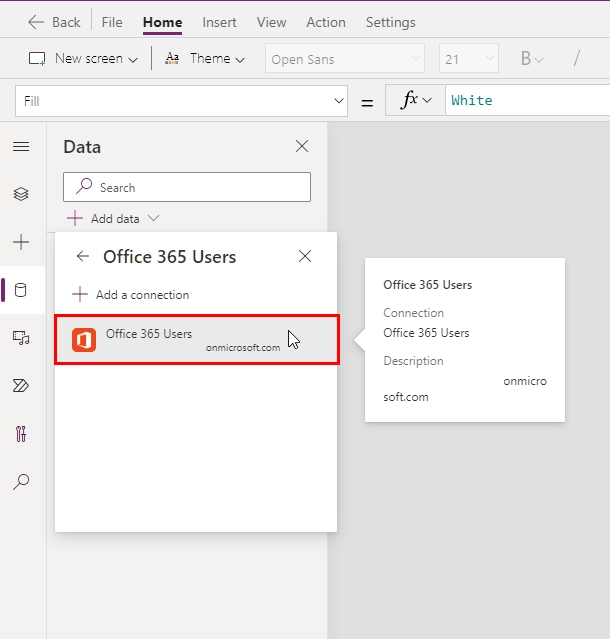This screenshot has width=610, height=639.
Task: Close the Office 365 Users flyout
Action: coord(305,256)
